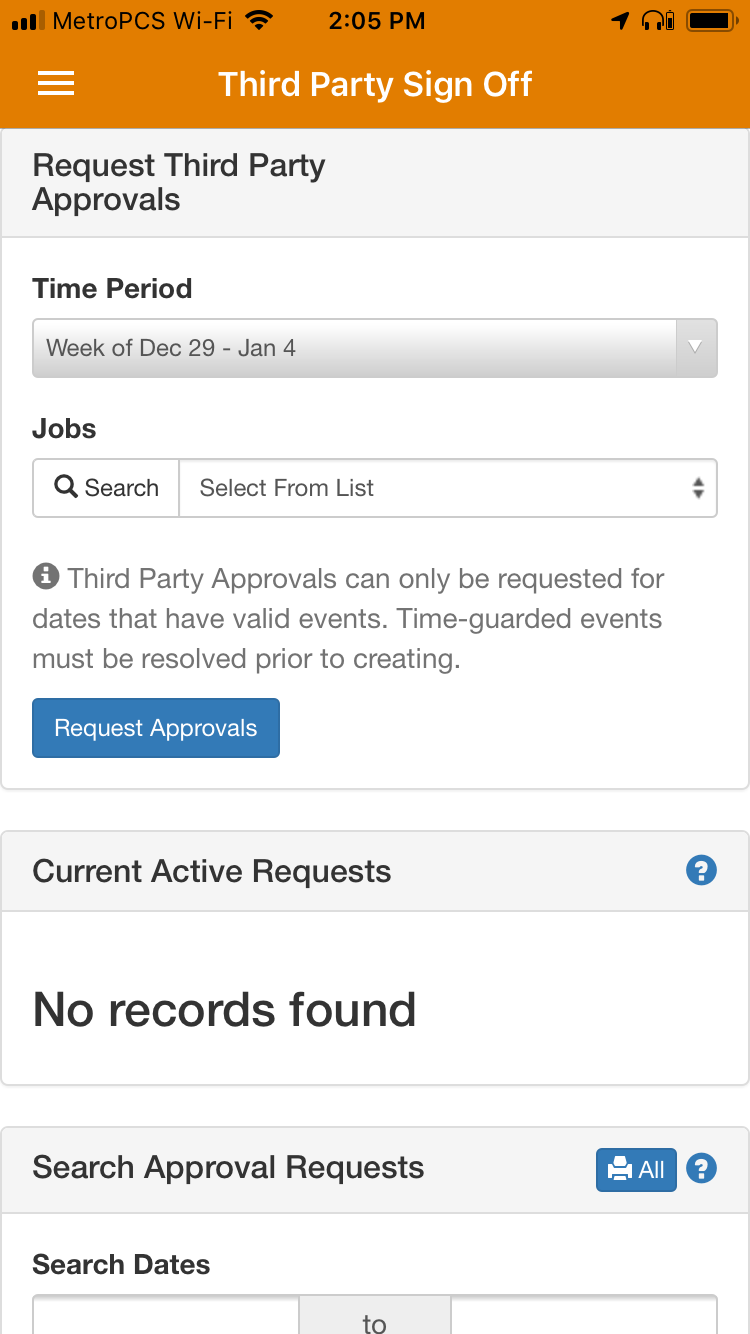Click the Jobs Search button
750x1334 pixels.
[x=107, y=488]
